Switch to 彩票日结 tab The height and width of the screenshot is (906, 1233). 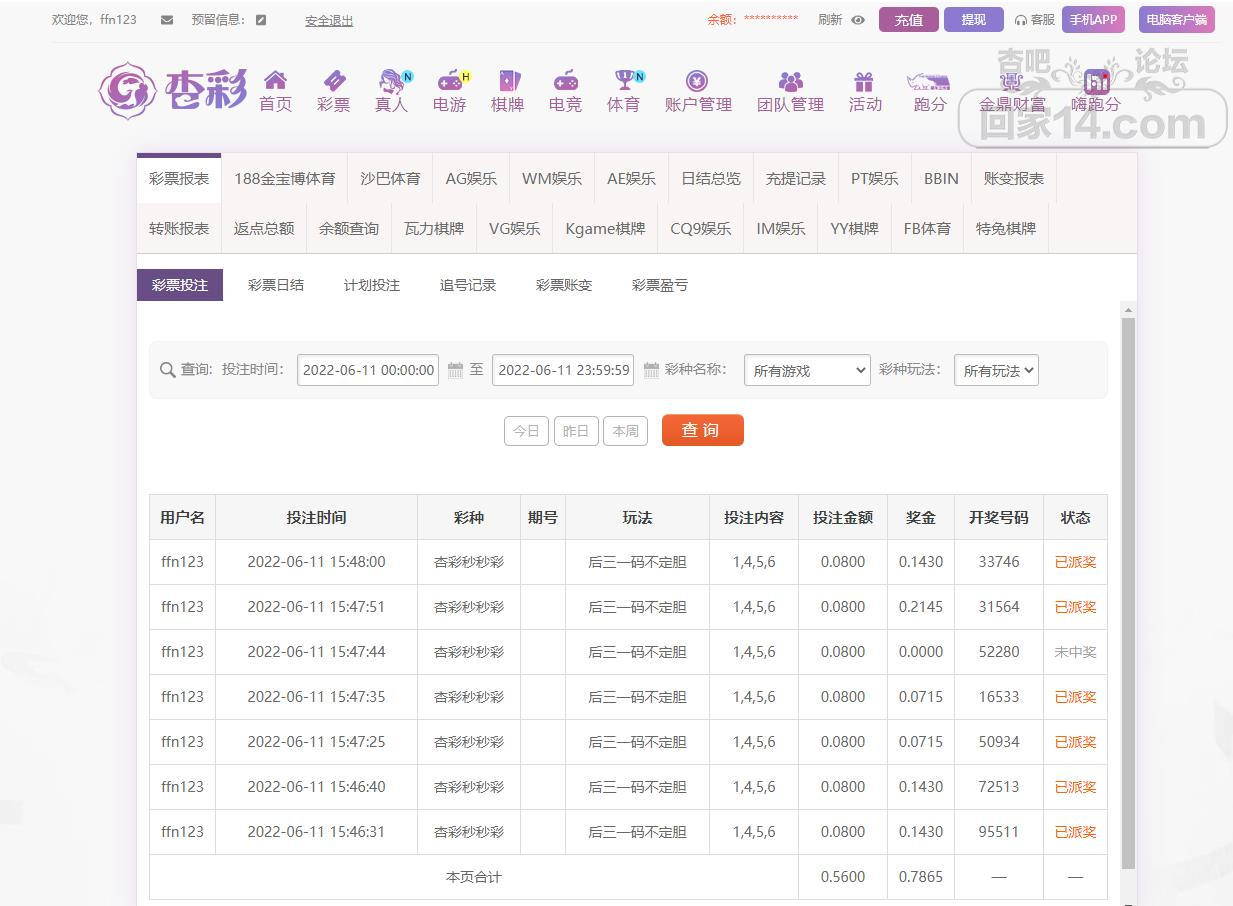(x=276, y=285)
